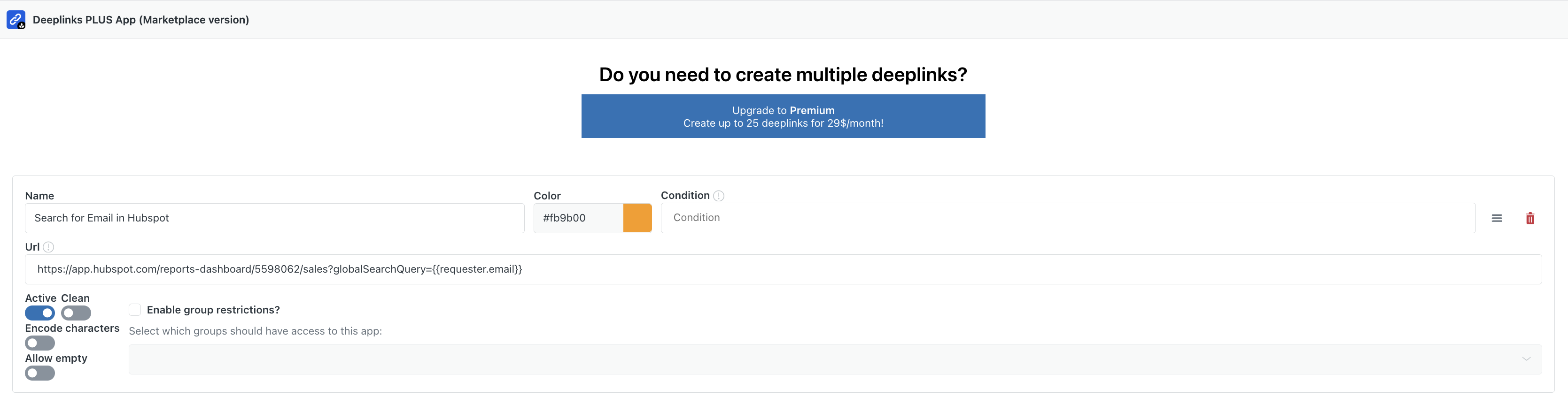Click the "Enable group restrictions?" label
Viewport: 1568px width, 397px height.
pyautogui.click(x=213, y=310)
